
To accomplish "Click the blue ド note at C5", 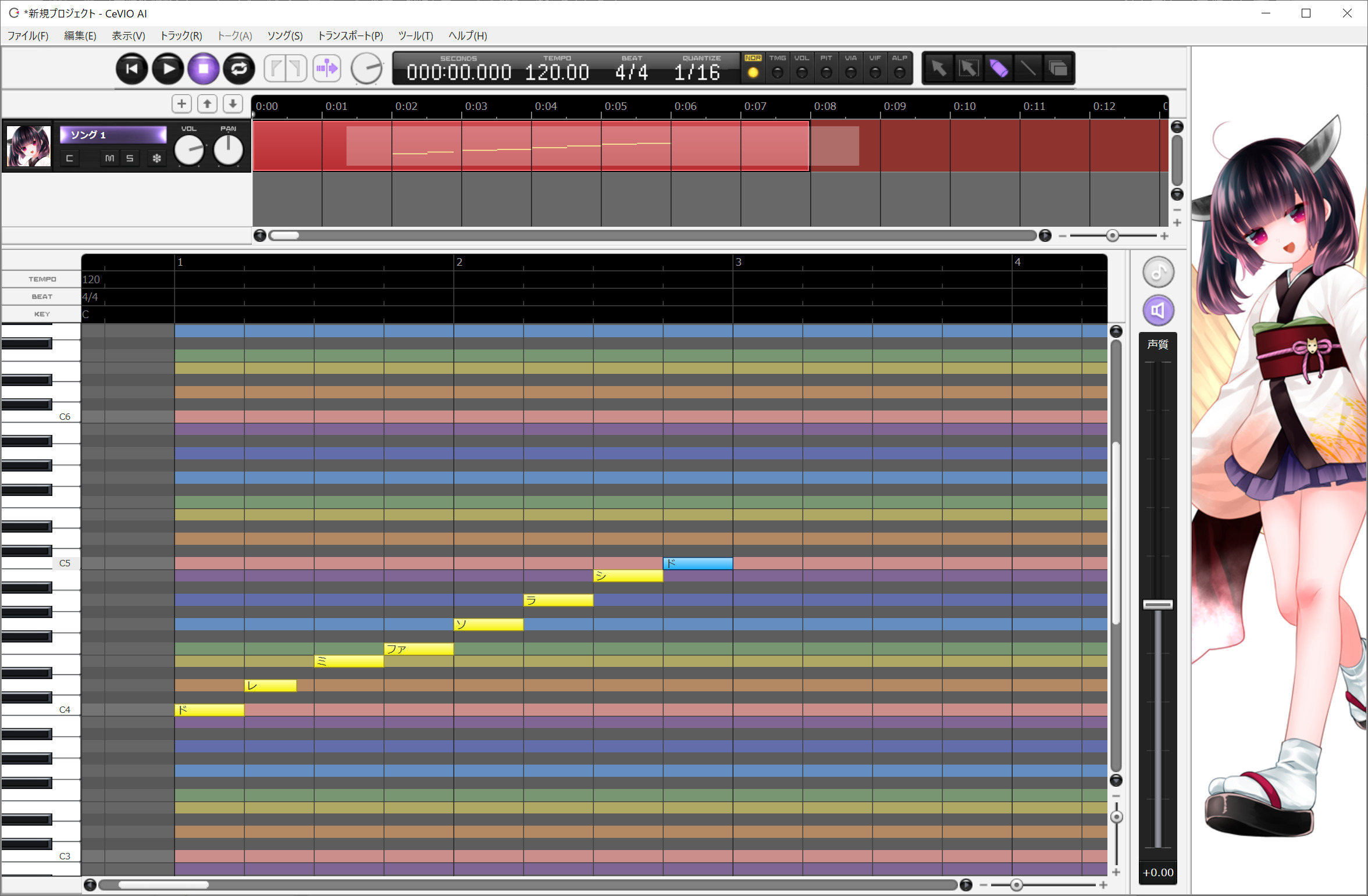I will click(697, 563).
